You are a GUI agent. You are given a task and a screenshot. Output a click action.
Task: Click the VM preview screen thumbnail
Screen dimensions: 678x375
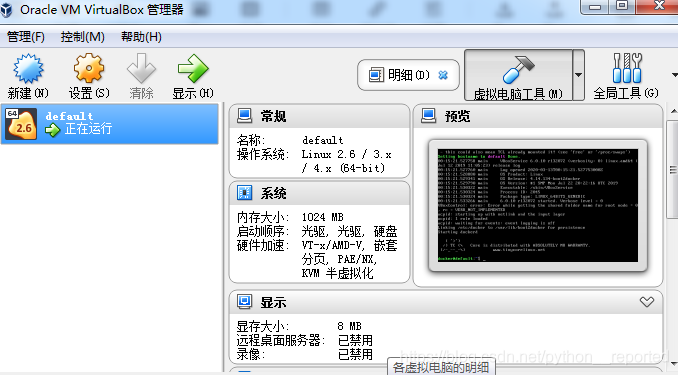tap(537, 205)
